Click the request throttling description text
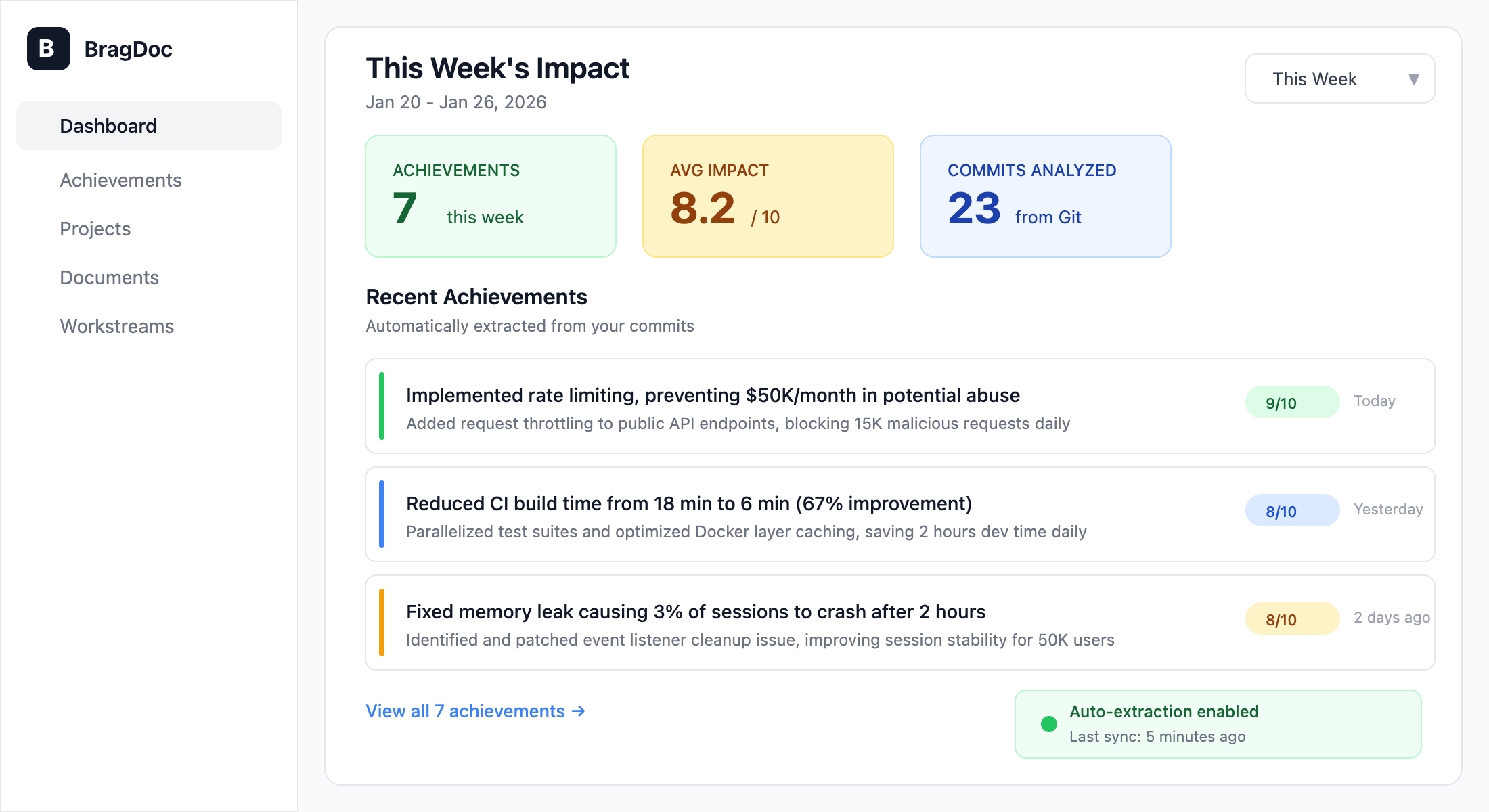The height and width of the screenshot is (812, 1489). tap(738, 424)
